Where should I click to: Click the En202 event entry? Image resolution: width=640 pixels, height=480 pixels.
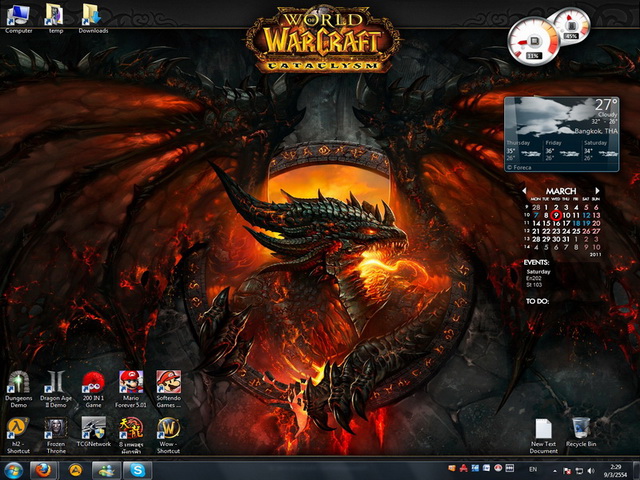click(534, 278)
